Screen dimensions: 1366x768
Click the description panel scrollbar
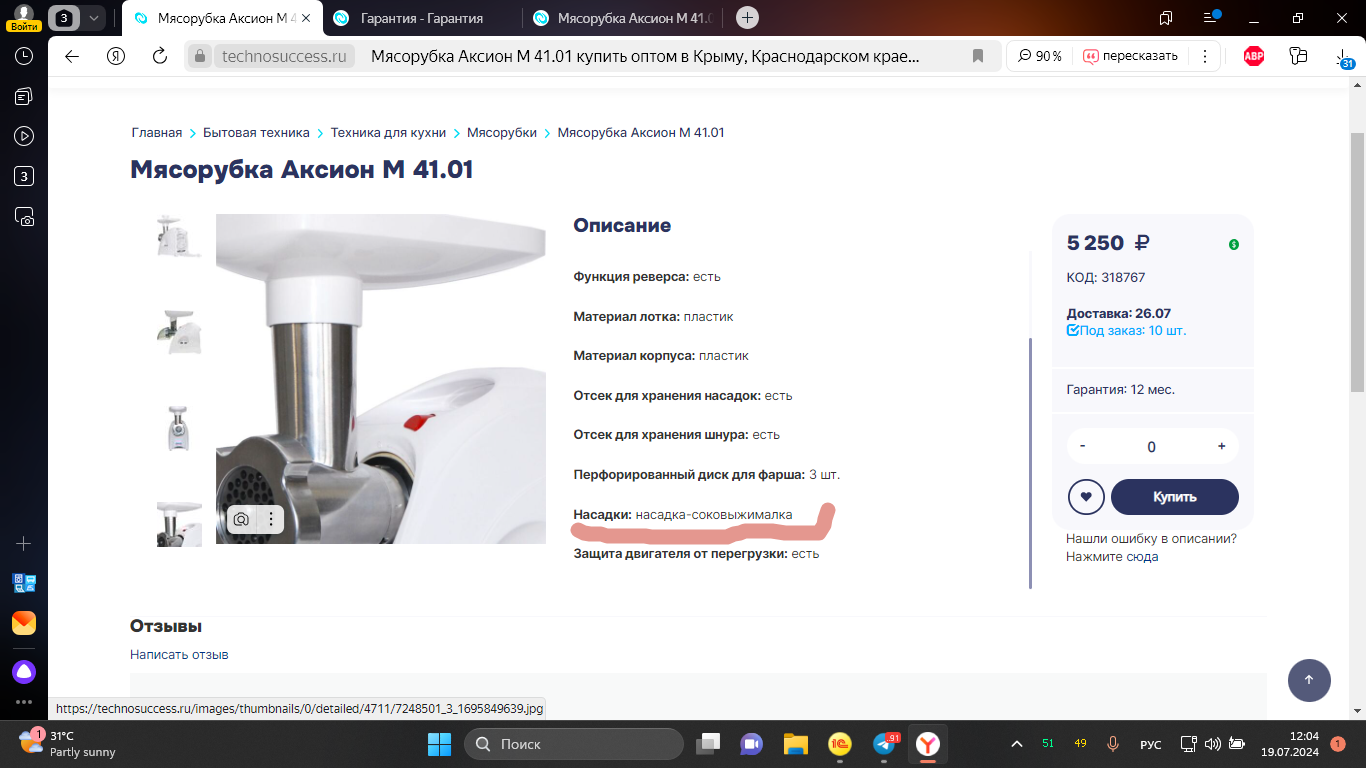pyautogui.click(x=1030, y=462)
